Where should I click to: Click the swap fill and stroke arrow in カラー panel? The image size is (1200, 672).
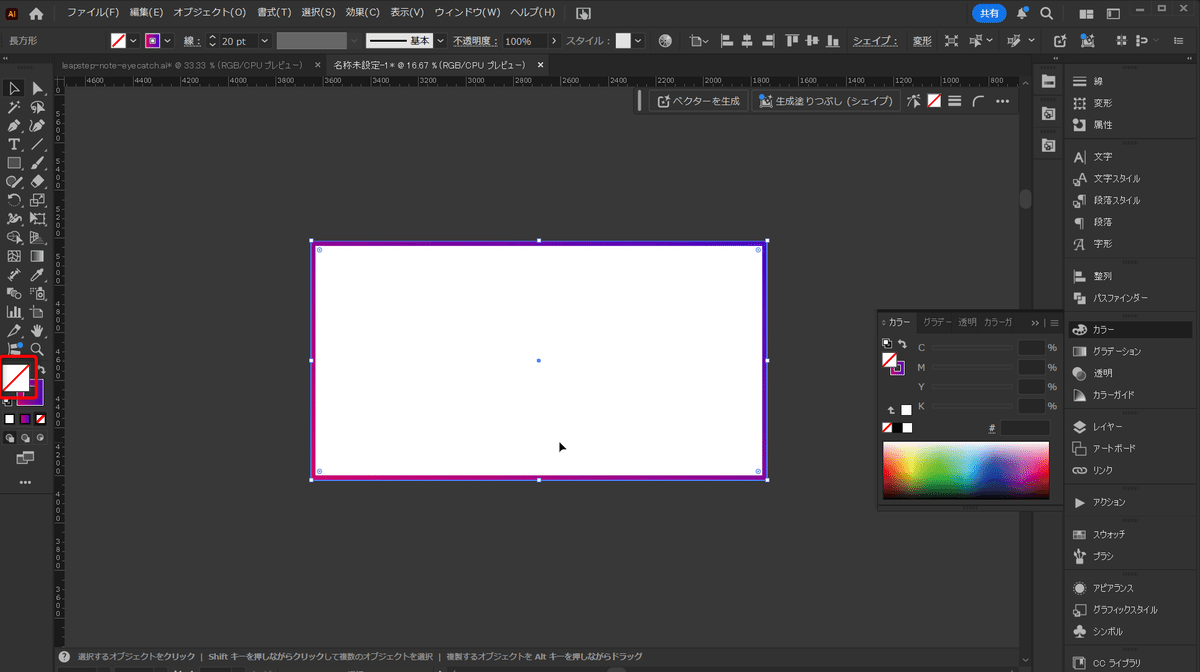pyautogui.click(x=902, y=344)
